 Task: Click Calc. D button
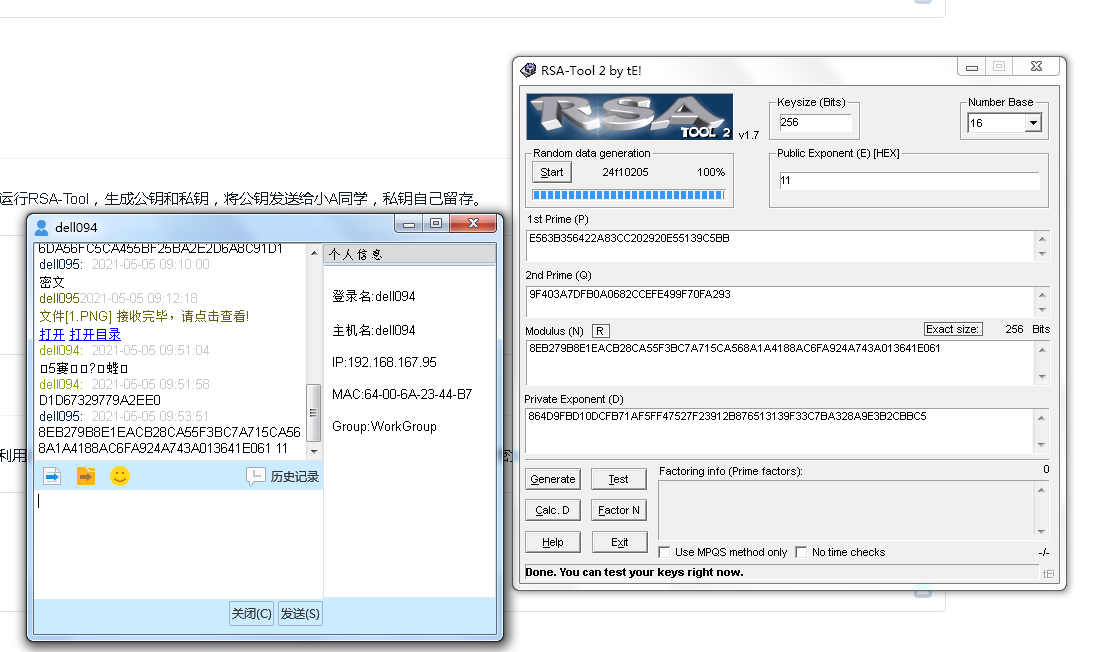pos(552,510)
